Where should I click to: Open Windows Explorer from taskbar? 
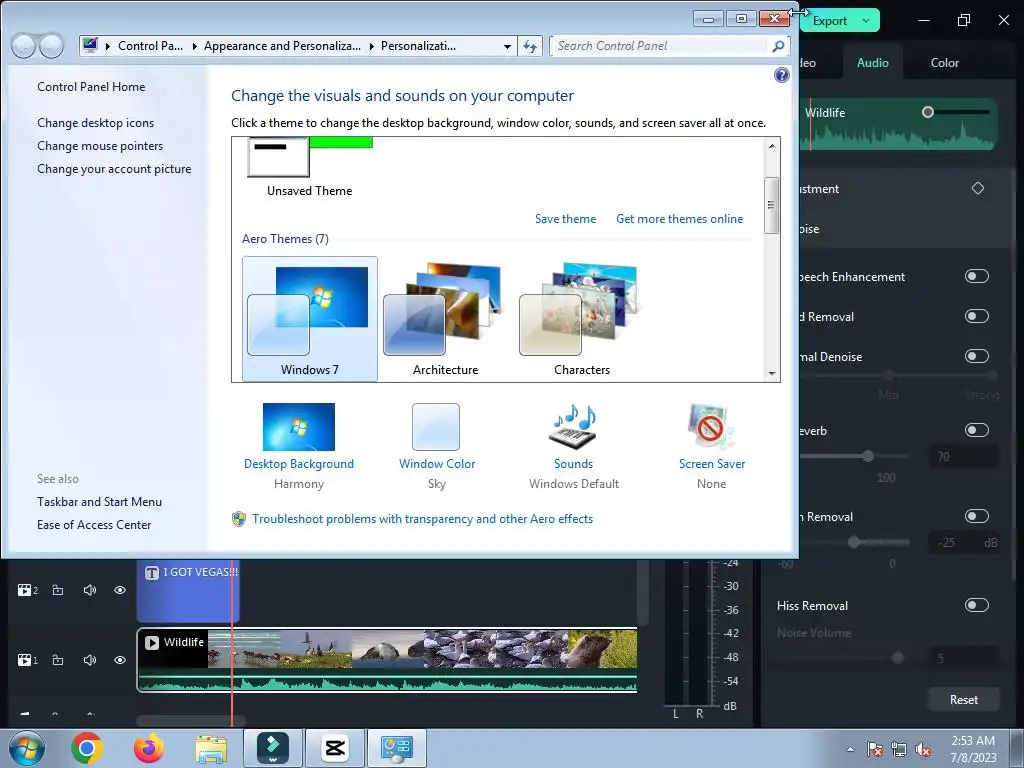pos(211,748)
